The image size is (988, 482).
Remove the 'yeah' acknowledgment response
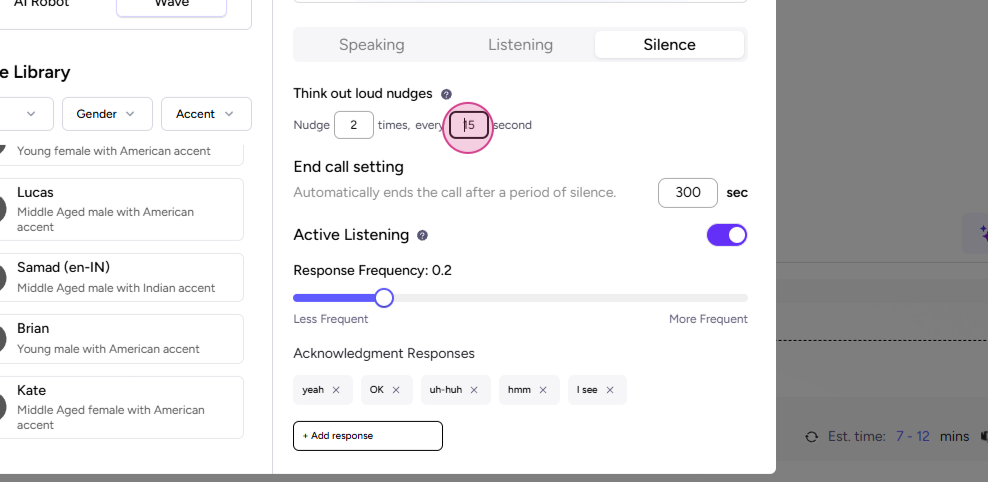click(336, 390)
